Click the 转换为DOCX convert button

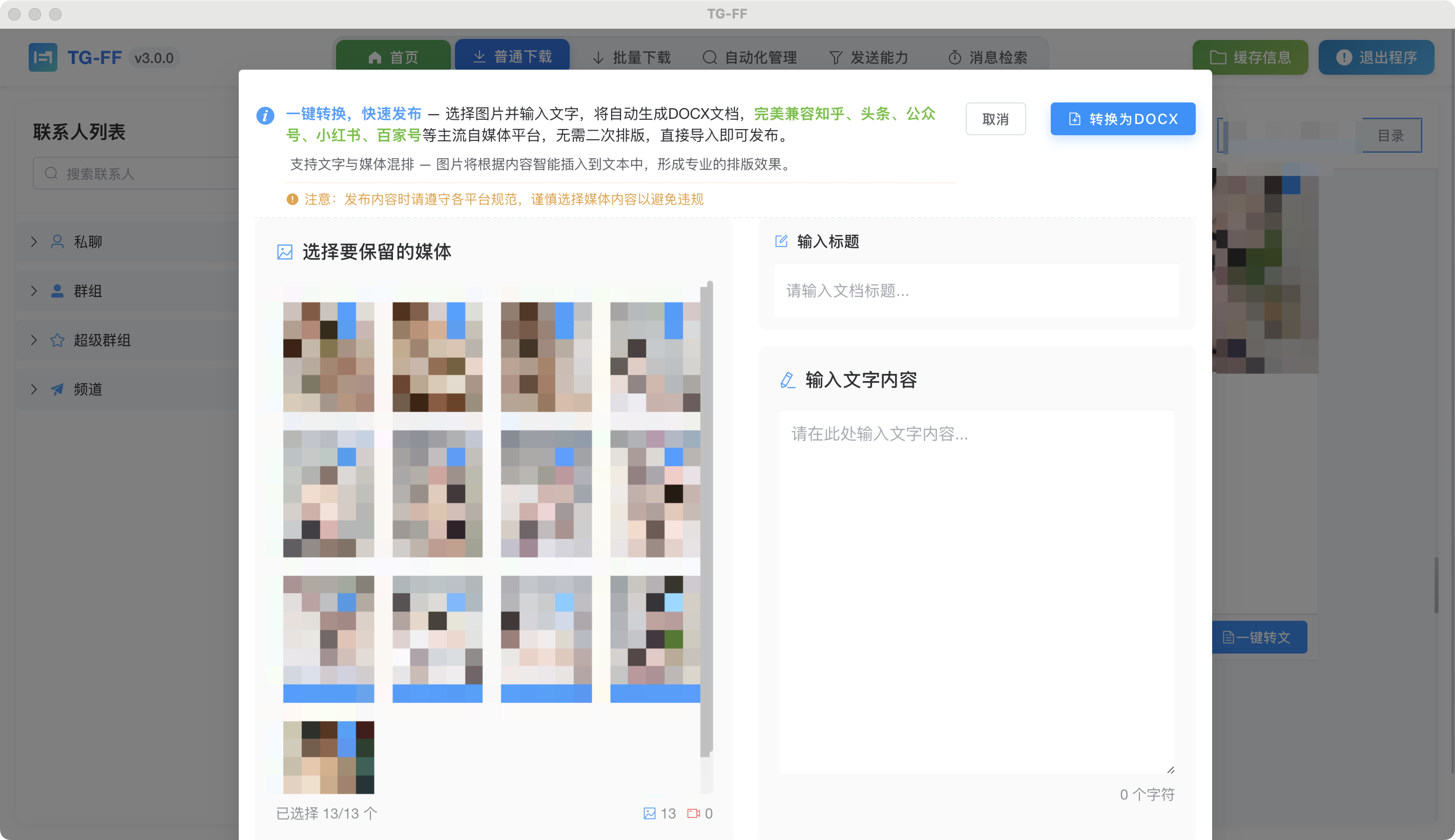pyautogui.click(x=1123, y=118)
